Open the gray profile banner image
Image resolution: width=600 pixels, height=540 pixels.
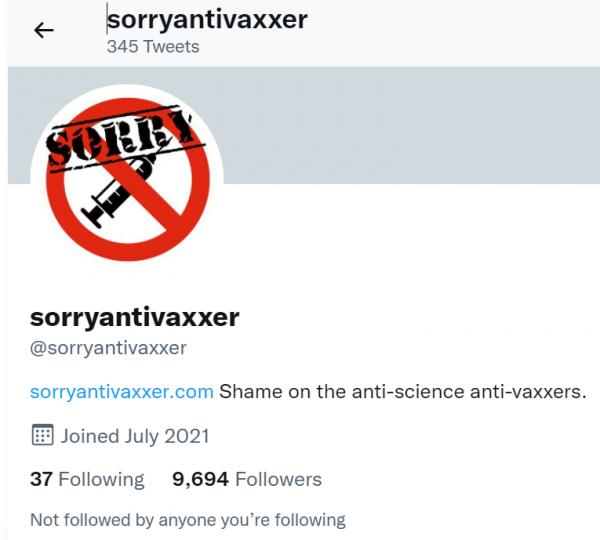point(409,125)
